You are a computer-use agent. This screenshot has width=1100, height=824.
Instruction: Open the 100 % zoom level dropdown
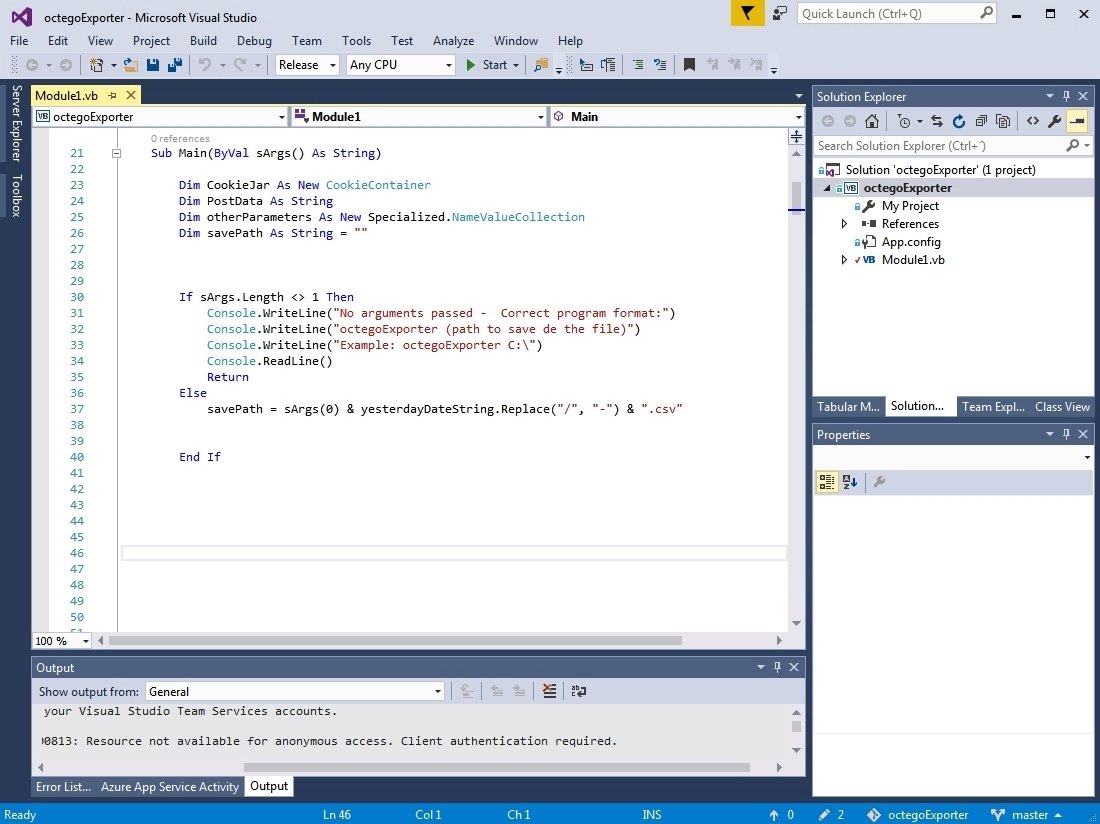click(62, 641)
